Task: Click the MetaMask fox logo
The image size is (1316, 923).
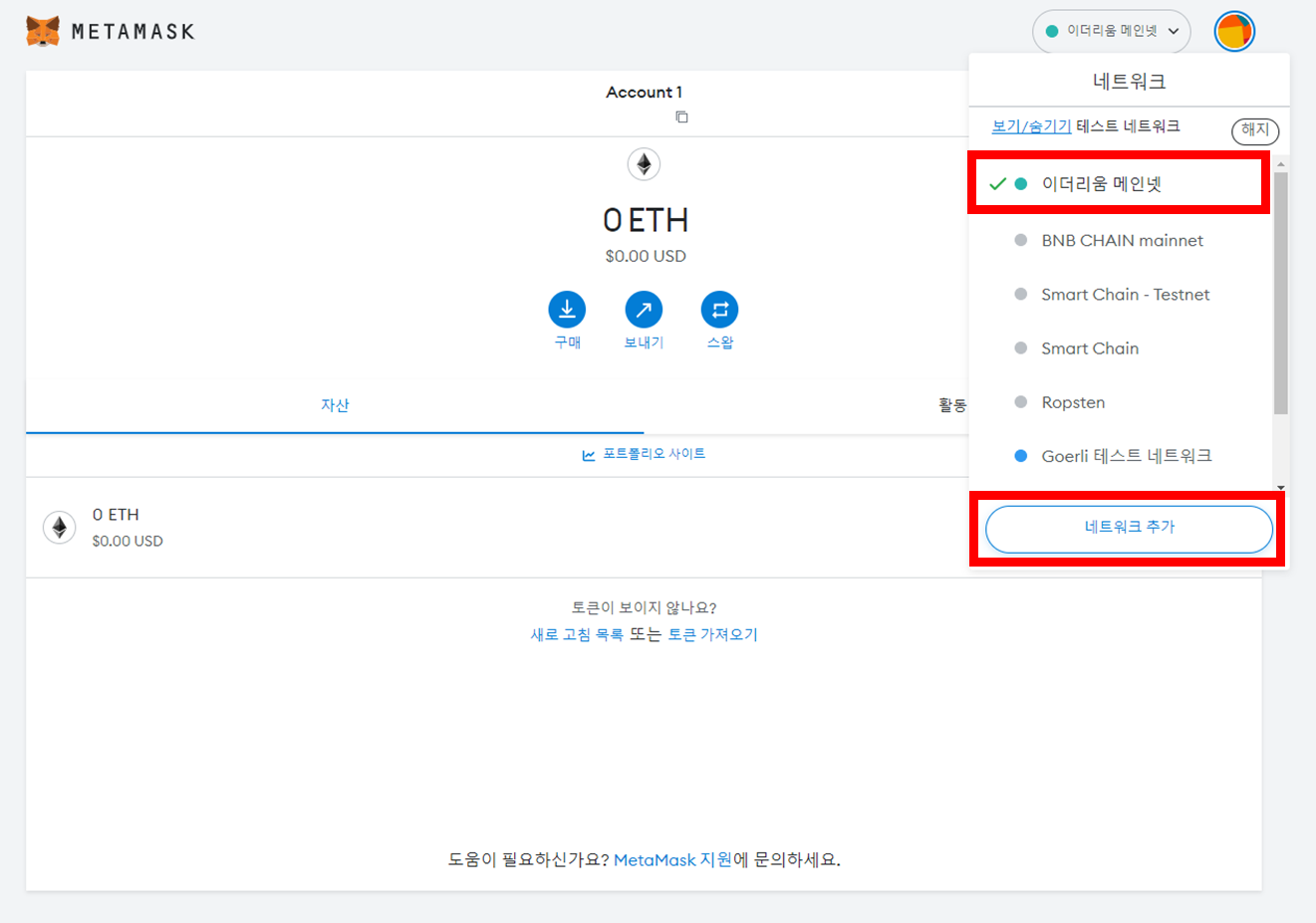Action: tap(43, 31)
